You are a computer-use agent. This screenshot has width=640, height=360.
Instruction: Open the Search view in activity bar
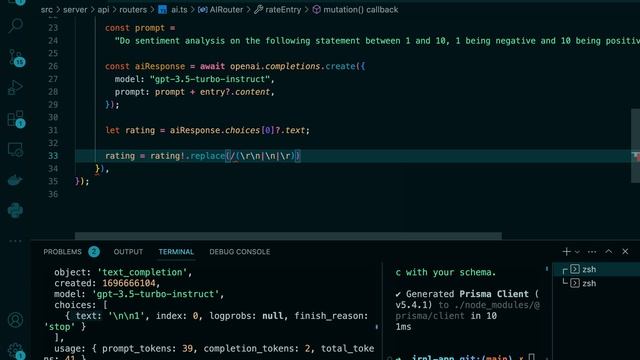click(16, 26)
